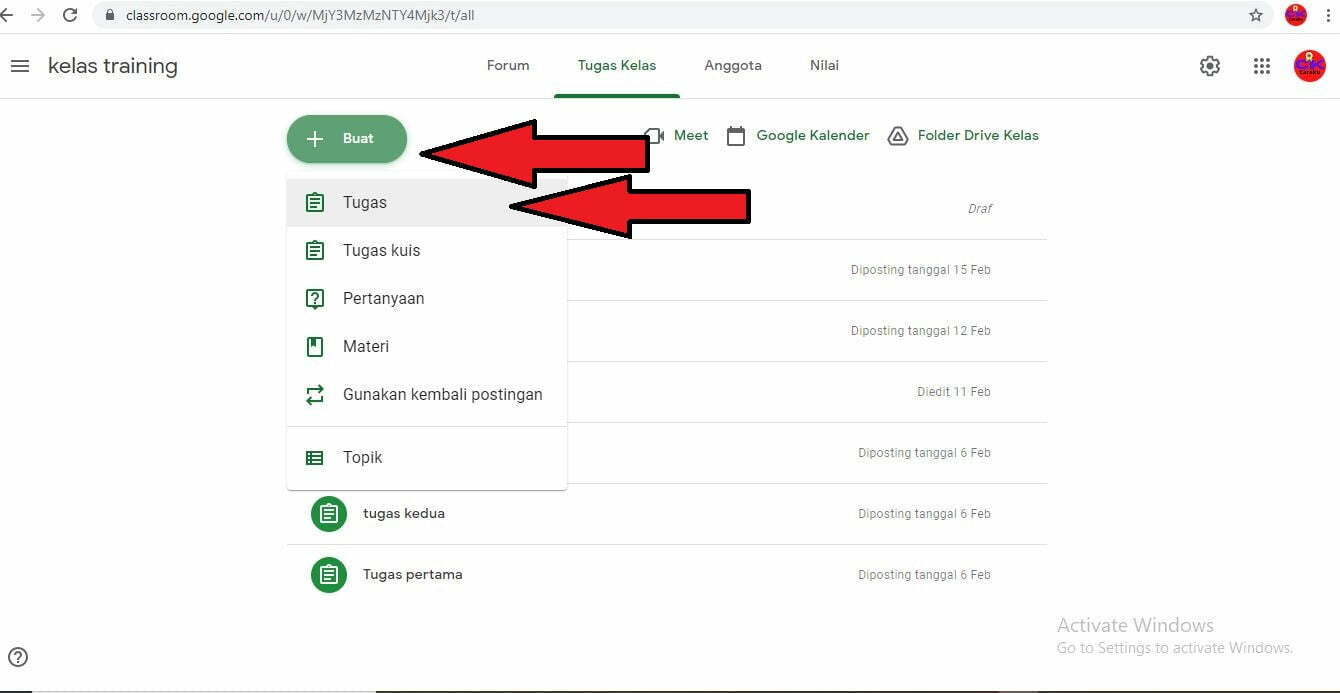Click the tugas kedua assignment icon
This screenshot has height=693, width=1340.
(328, 514)
